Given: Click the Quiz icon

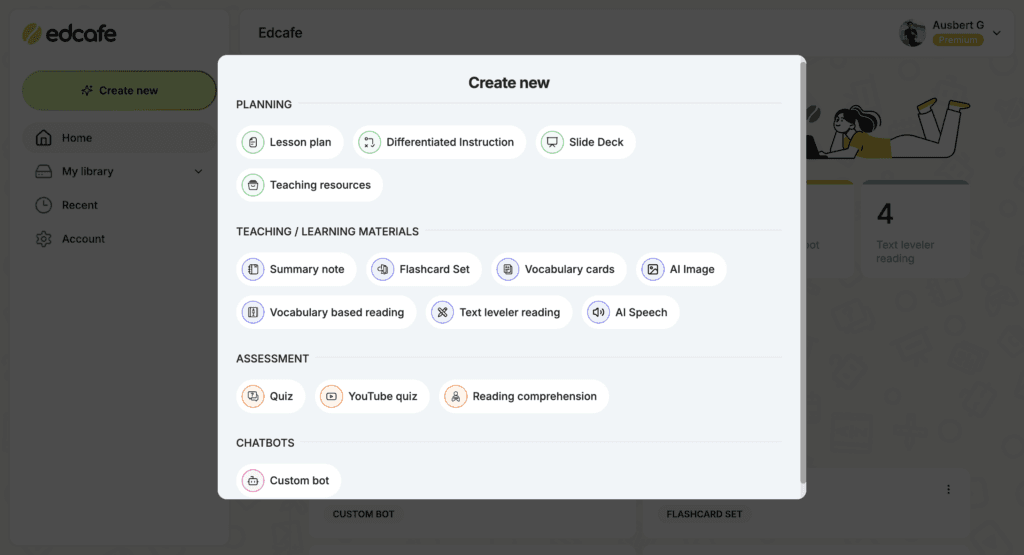Looking at the screenshot, I should tap(253, 396).
